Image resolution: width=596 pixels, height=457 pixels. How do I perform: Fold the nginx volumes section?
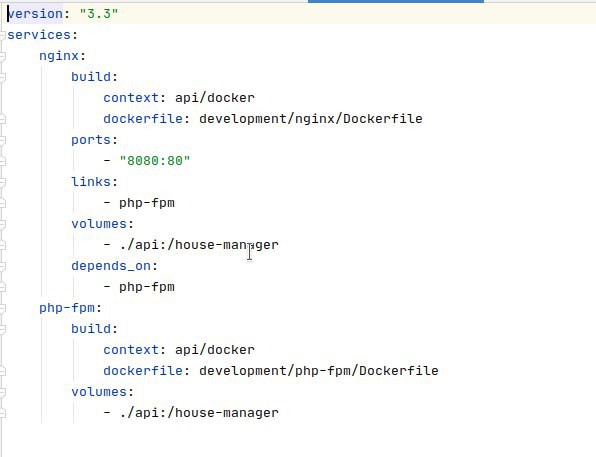point(2,224)
